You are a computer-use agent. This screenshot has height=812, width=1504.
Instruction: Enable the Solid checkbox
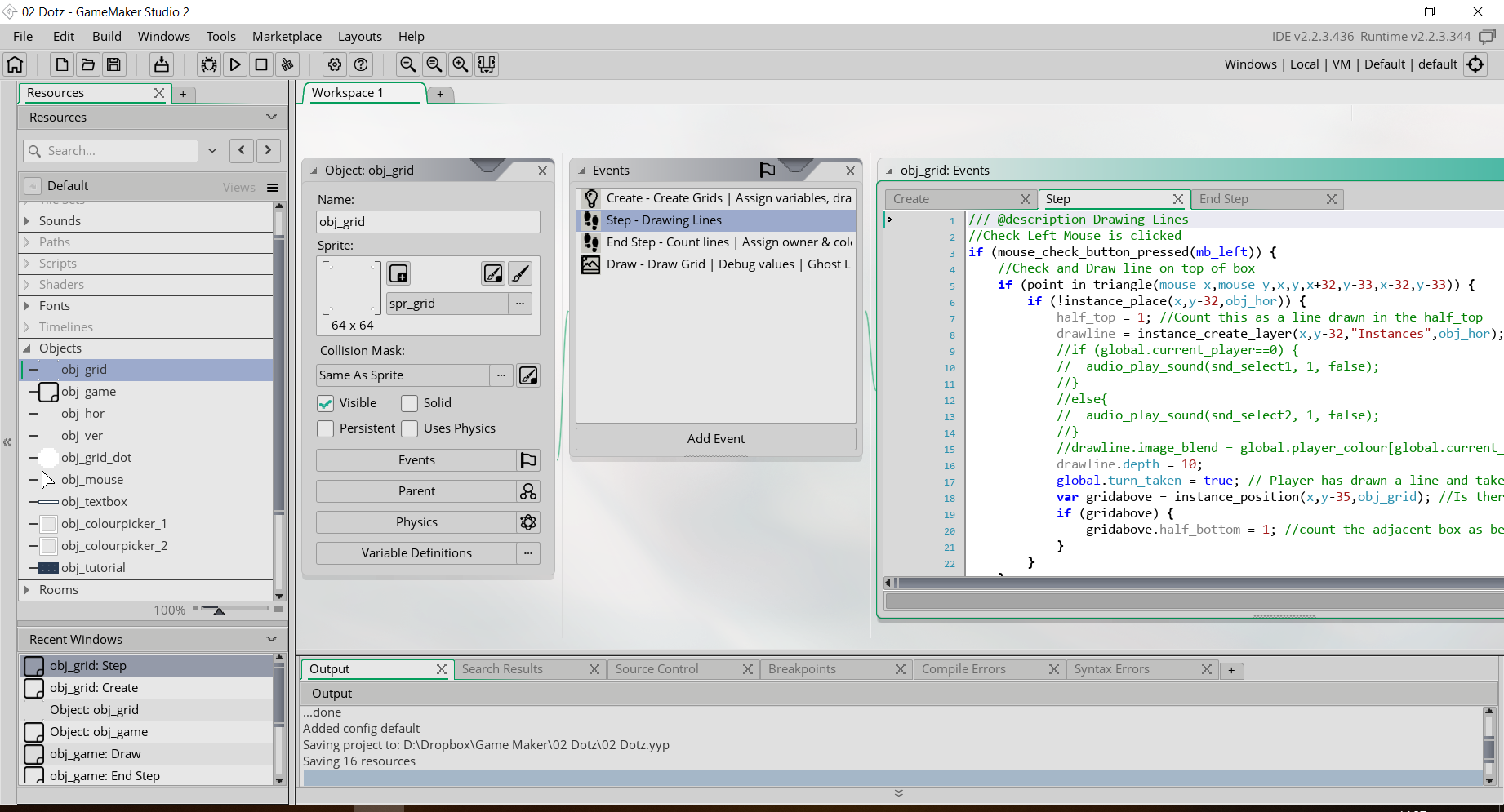pyautogui.click(x=410, y=403)
